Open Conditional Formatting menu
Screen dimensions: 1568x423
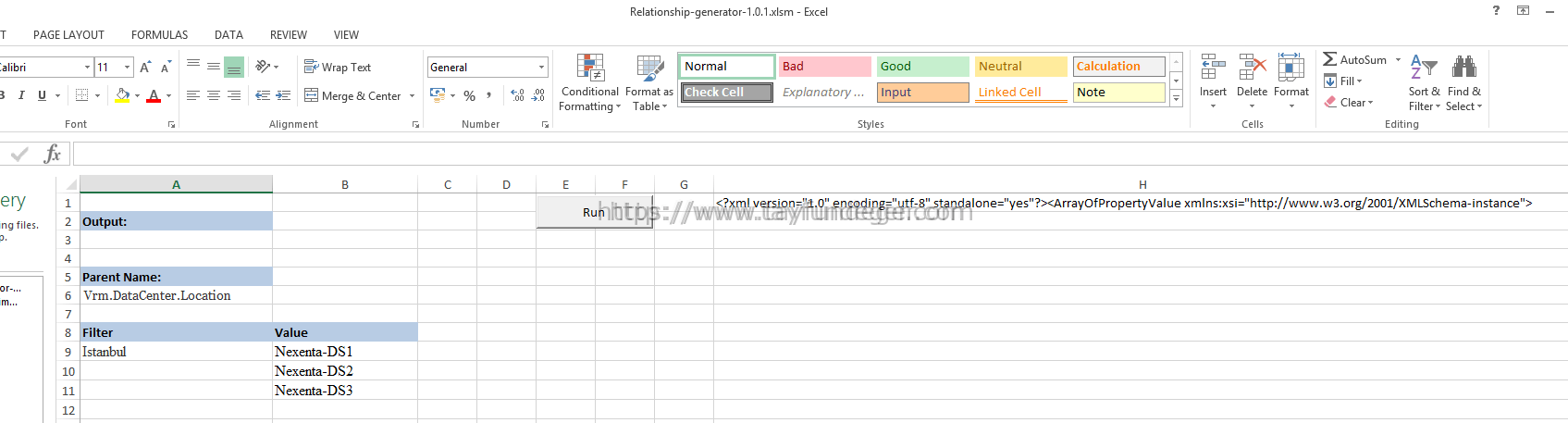click(x=589, y=82)
